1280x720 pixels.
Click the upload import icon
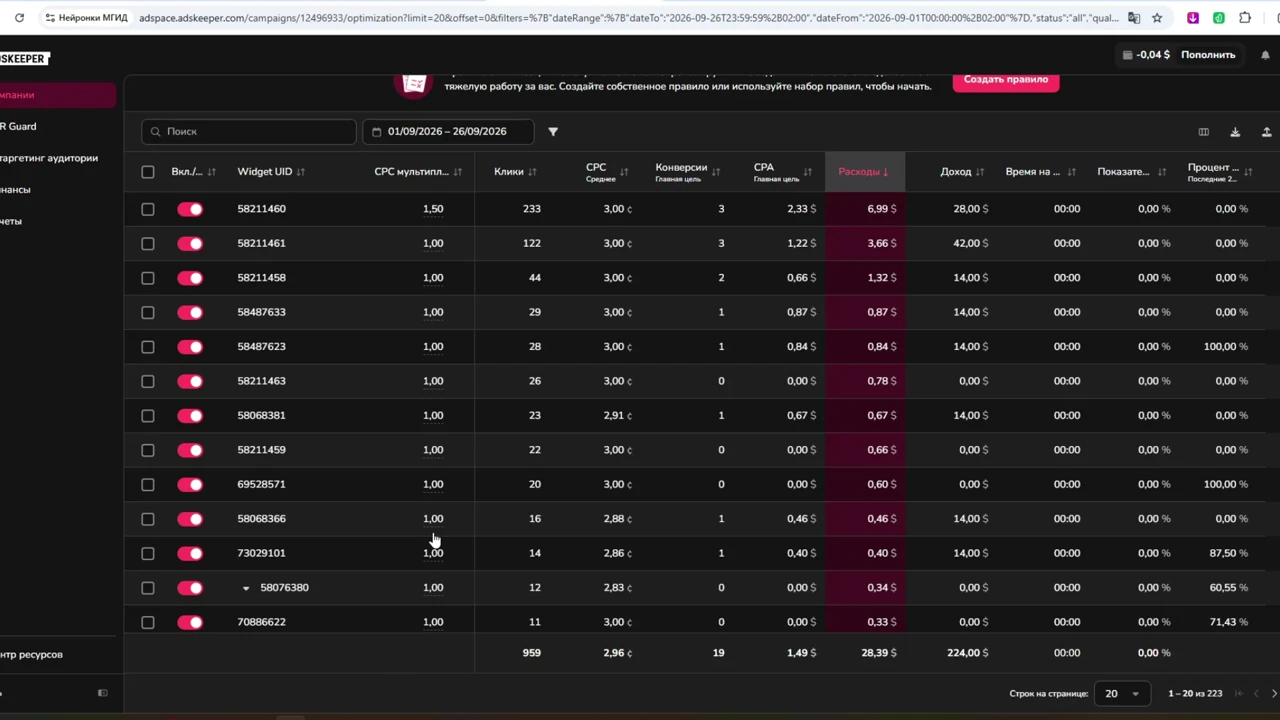(x=1266, y=132)
